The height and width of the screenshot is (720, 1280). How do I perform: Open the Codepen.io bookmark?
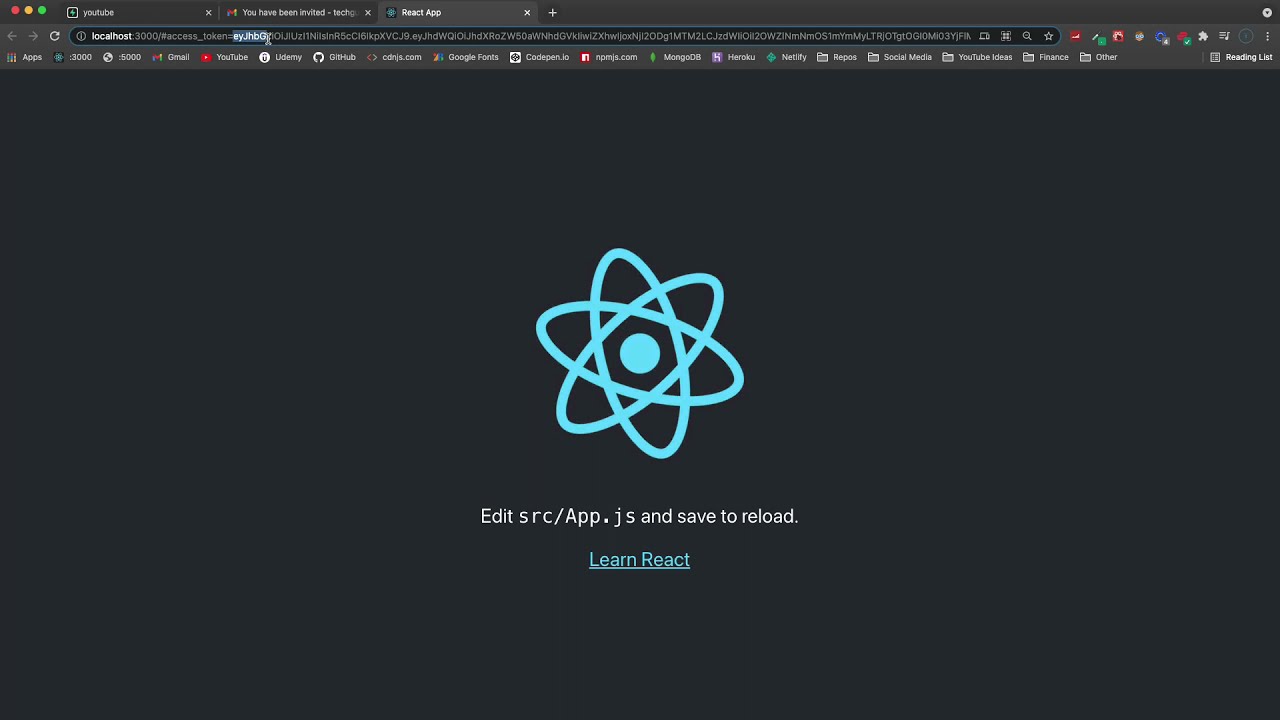tap(539, 57)
